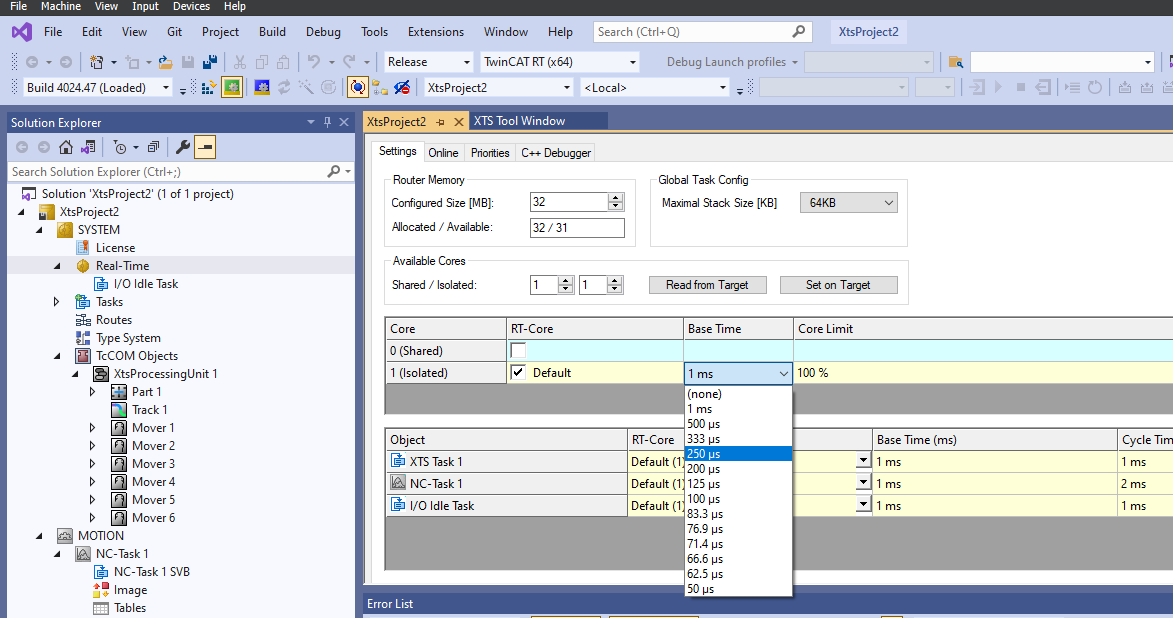The height and width of the screenshot is (618, 1173).
Task: Expand the Tasks node
Action: click(x=57, y=302)
